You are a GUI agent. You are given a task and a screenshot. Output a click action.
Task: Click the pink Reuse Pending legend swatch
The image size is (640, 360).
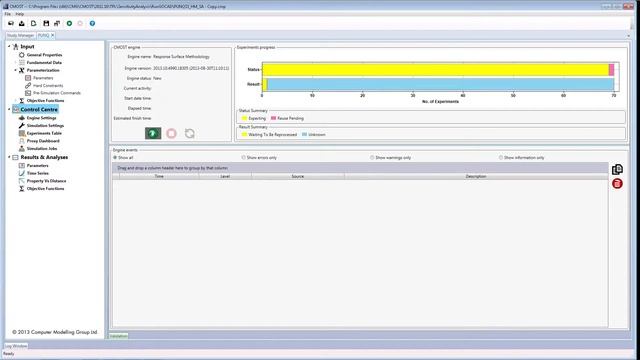pos(273,118)
